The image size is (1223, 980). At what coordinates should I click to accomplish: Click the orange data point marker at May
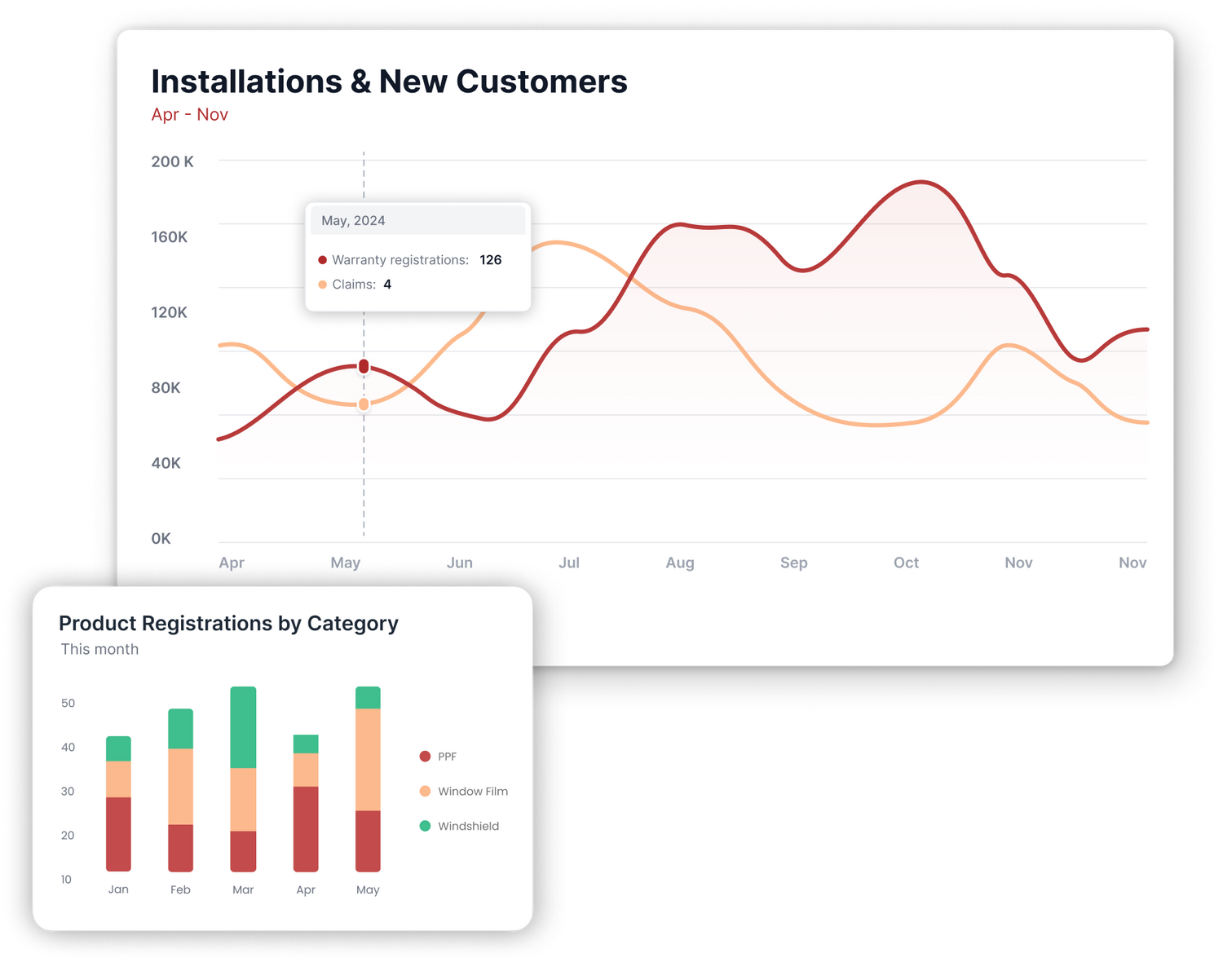click(x=364, y=404)
